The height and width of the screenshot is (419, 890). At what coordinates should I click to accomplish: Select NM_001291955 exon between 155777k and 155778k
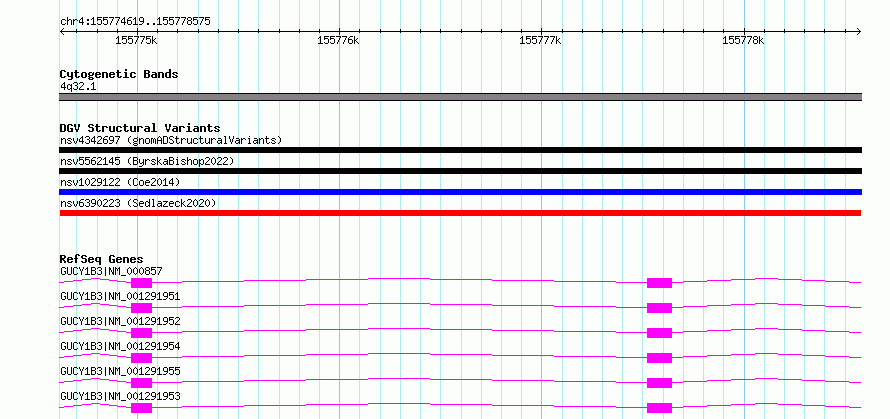(660, 383)
